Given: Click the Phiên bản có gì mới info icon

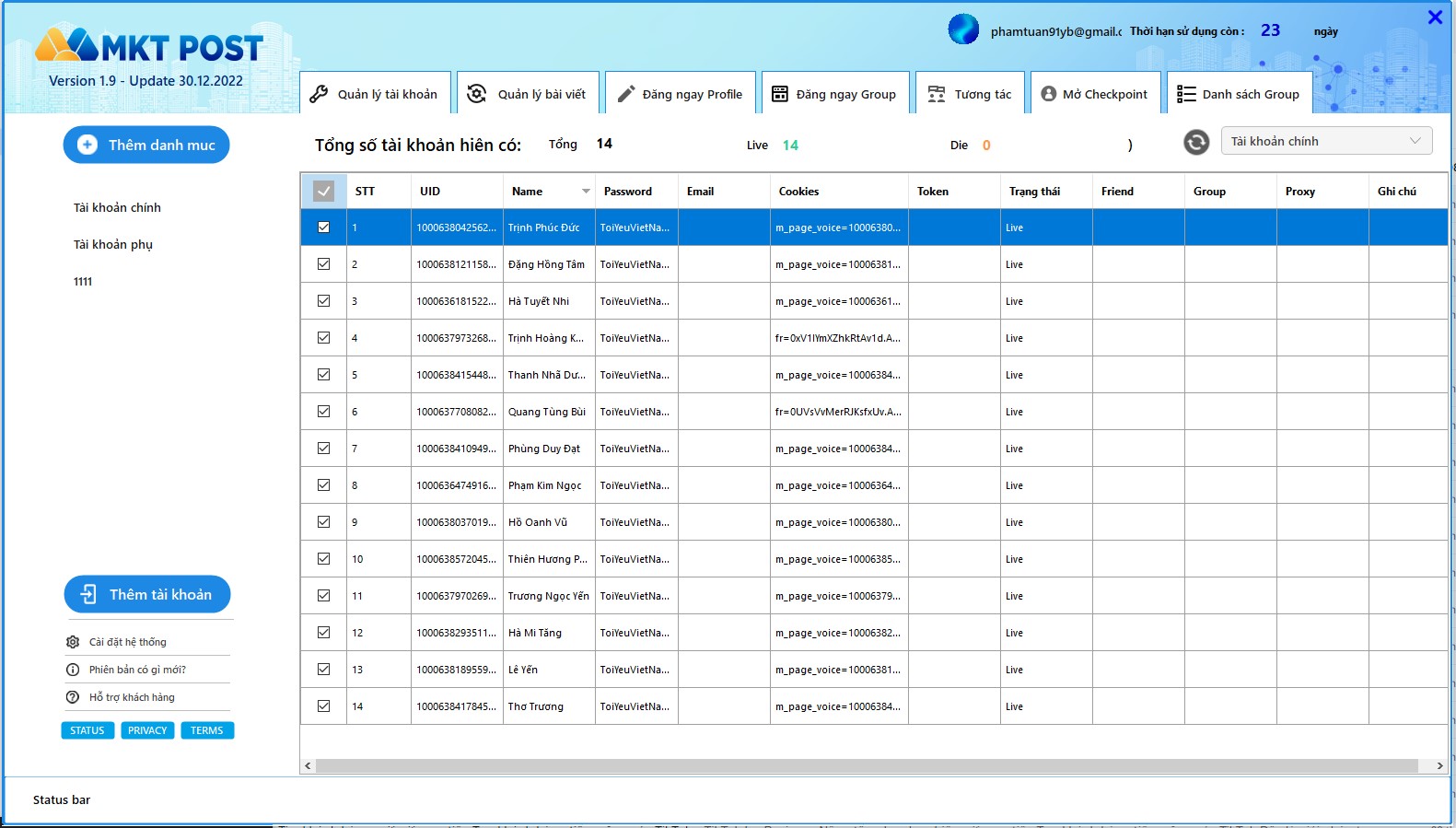Looking at the screenshot, I should point(73,670).
